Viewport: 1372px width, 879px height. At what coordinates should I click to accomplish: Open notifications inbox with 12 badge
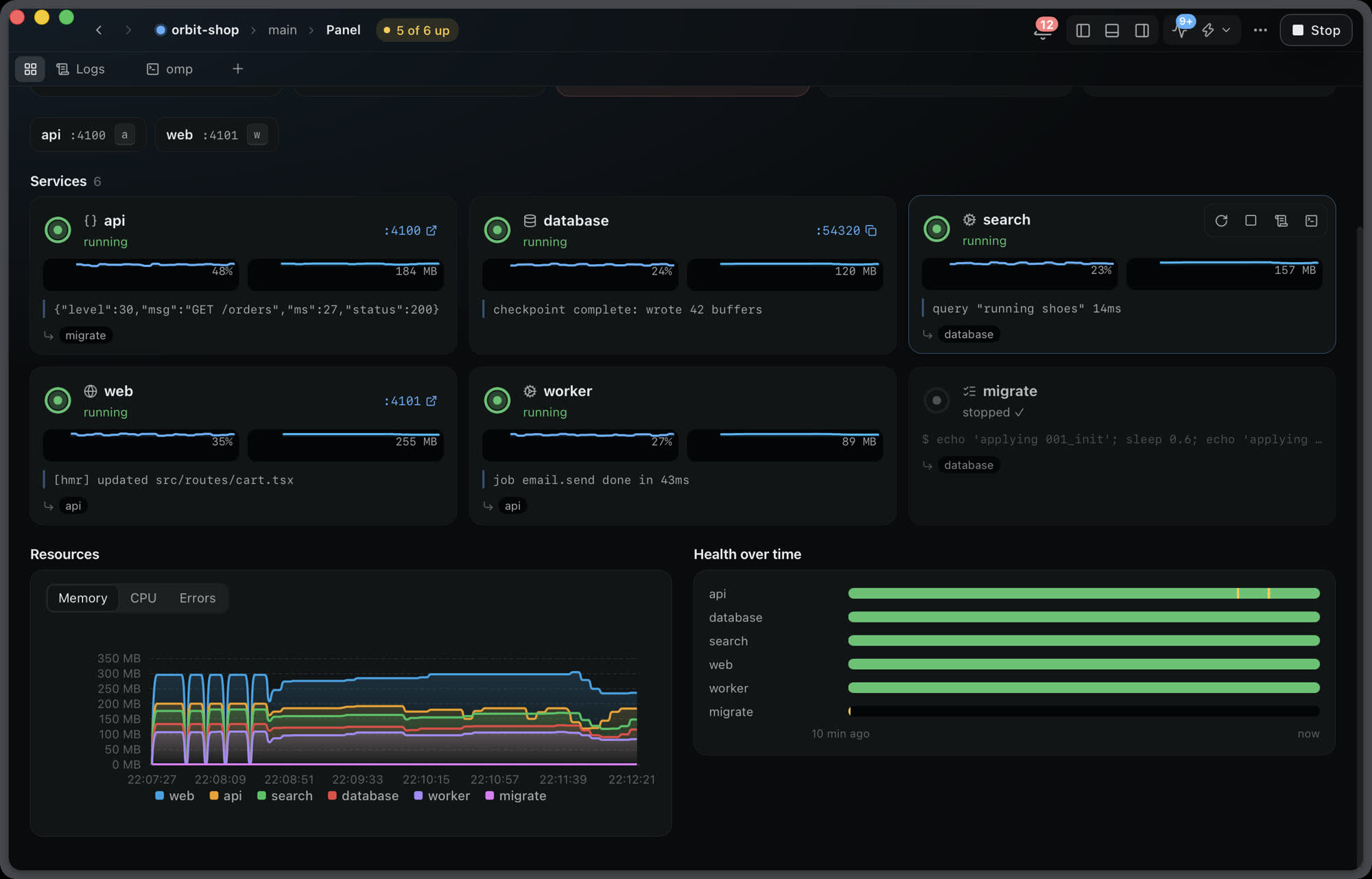[x=1043, y=30]
